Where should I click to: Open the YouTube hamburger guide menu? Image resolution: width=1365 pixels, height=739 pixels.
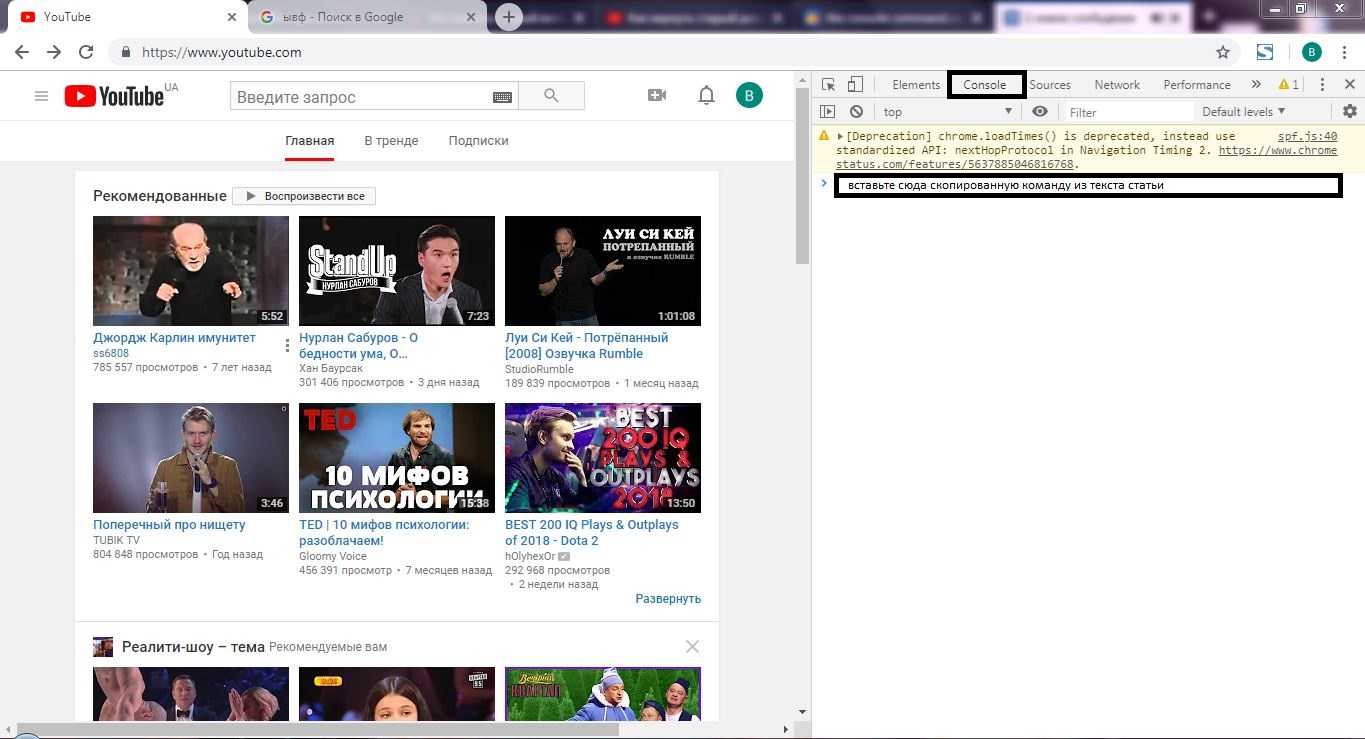point(41,96)
